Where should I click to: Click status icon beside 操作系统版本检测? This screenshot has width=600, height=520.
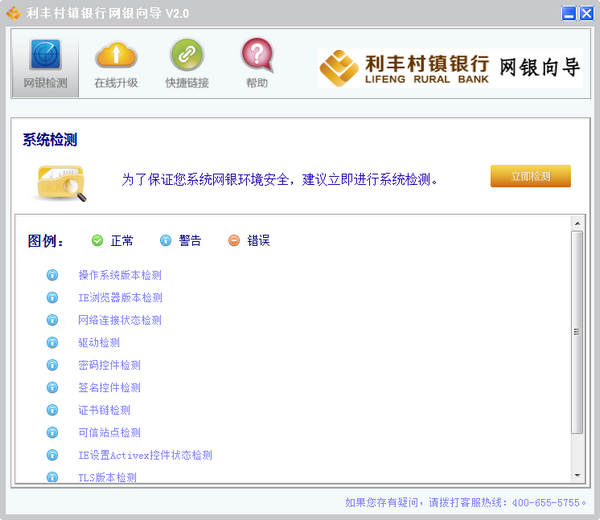(x=52, y=275)
